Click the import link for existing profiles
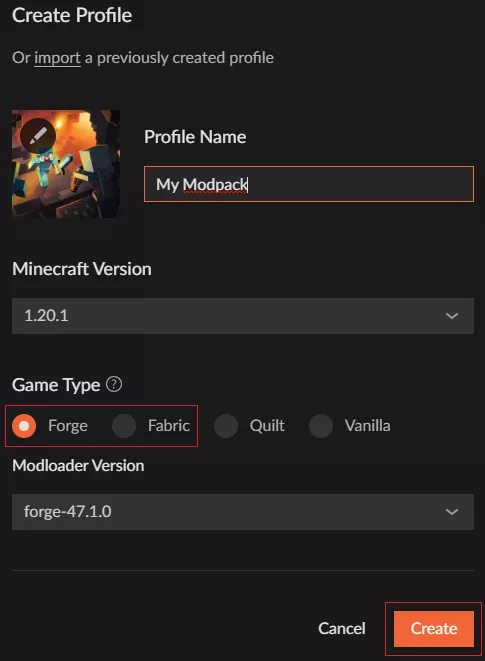The height and width of the screenshot is (661, 485). point(57,58)
